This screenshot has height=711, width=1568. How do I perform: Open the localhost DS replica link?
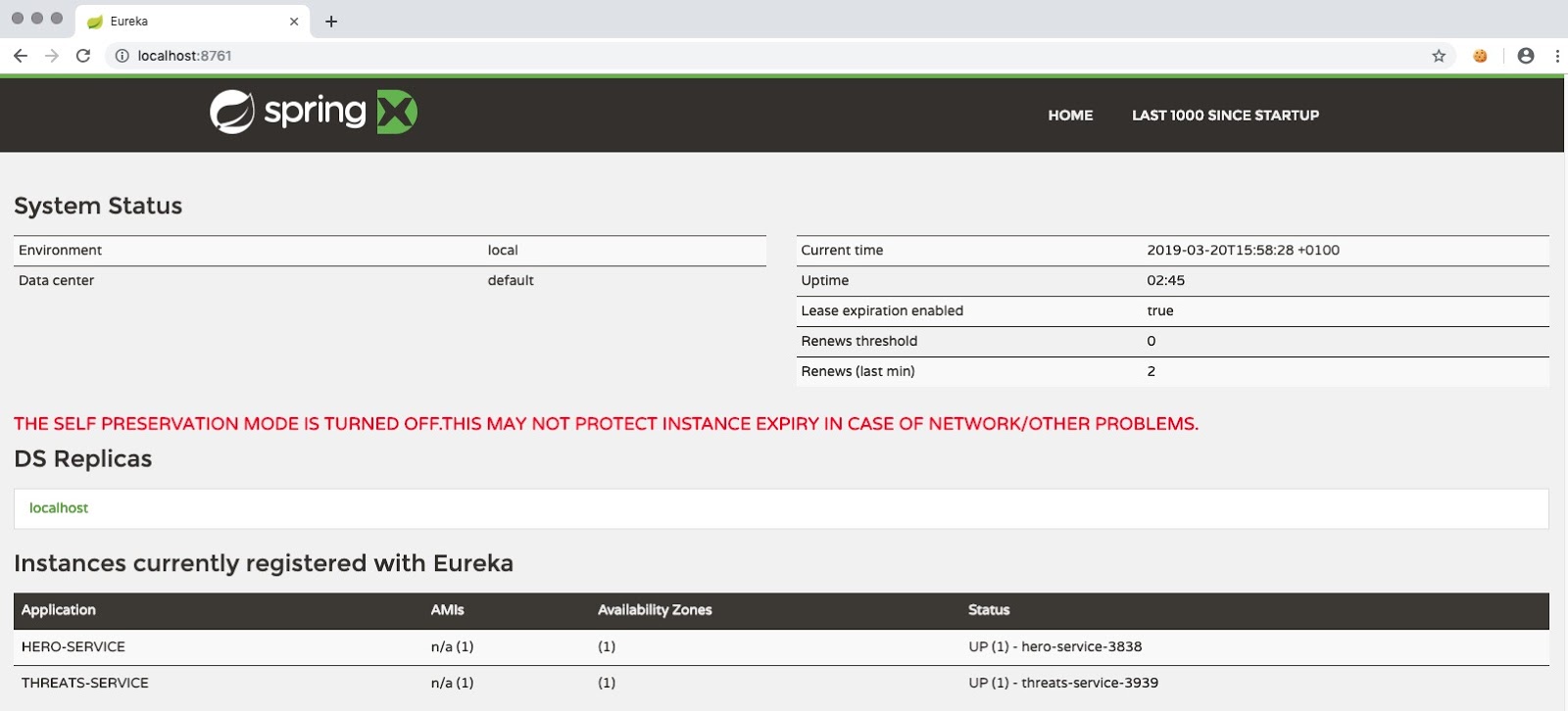(x=59, y=508)
